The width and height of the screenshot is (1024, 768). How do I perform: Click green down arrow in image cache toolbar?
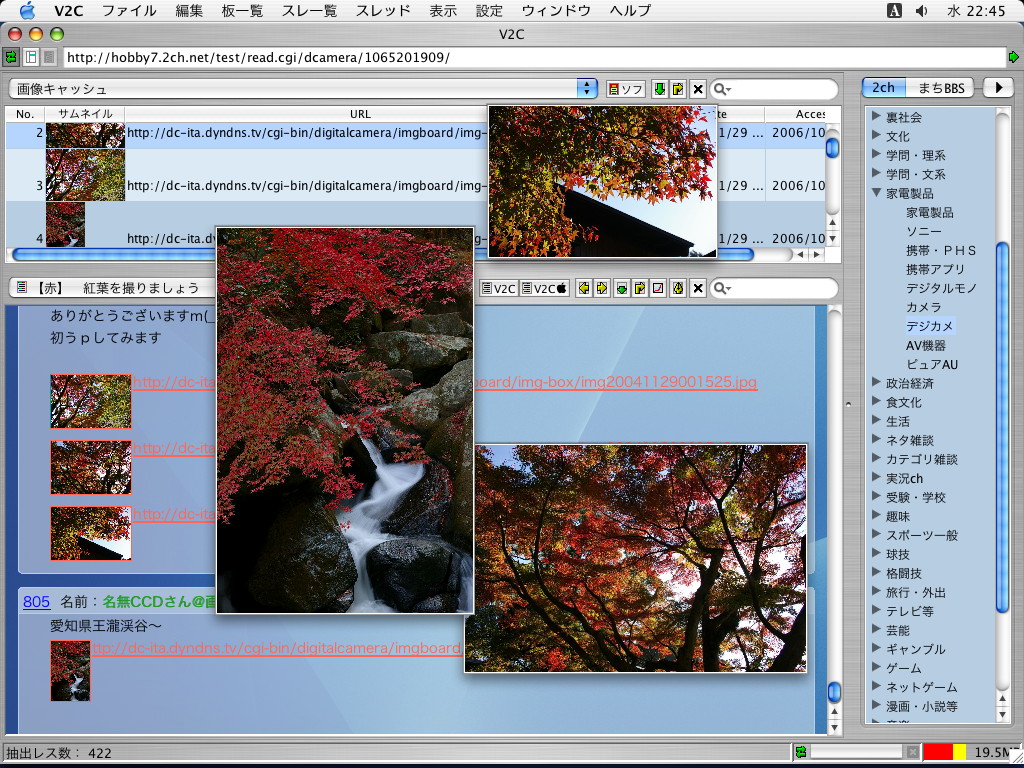tap(660, 89)
